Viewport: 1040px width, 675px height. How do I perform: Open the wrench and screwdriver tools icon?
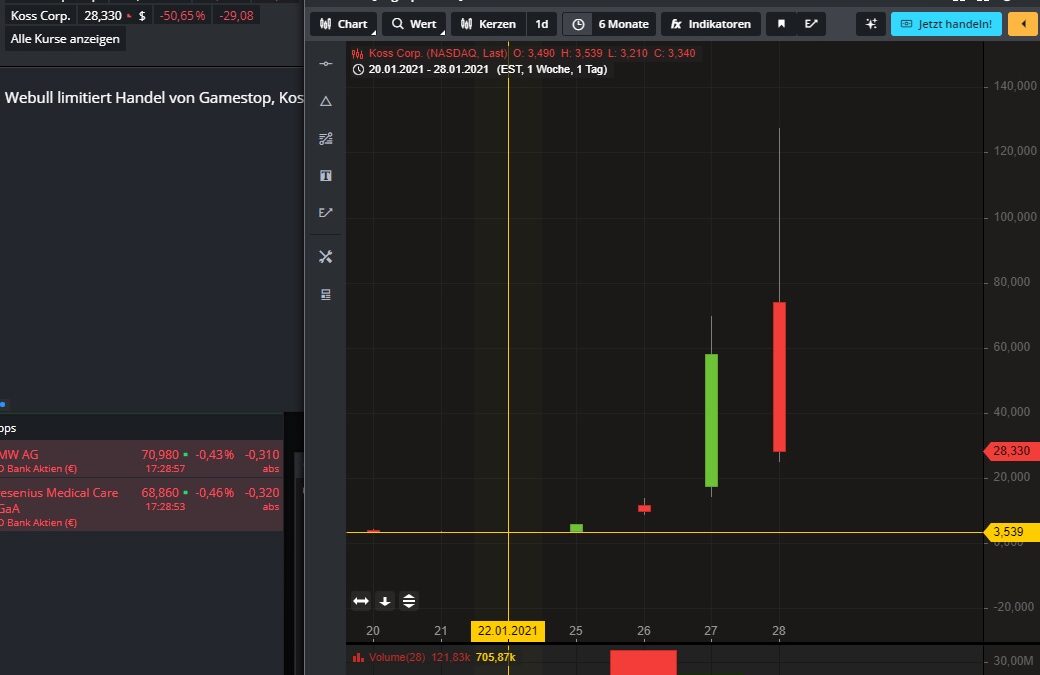[325, 257]
